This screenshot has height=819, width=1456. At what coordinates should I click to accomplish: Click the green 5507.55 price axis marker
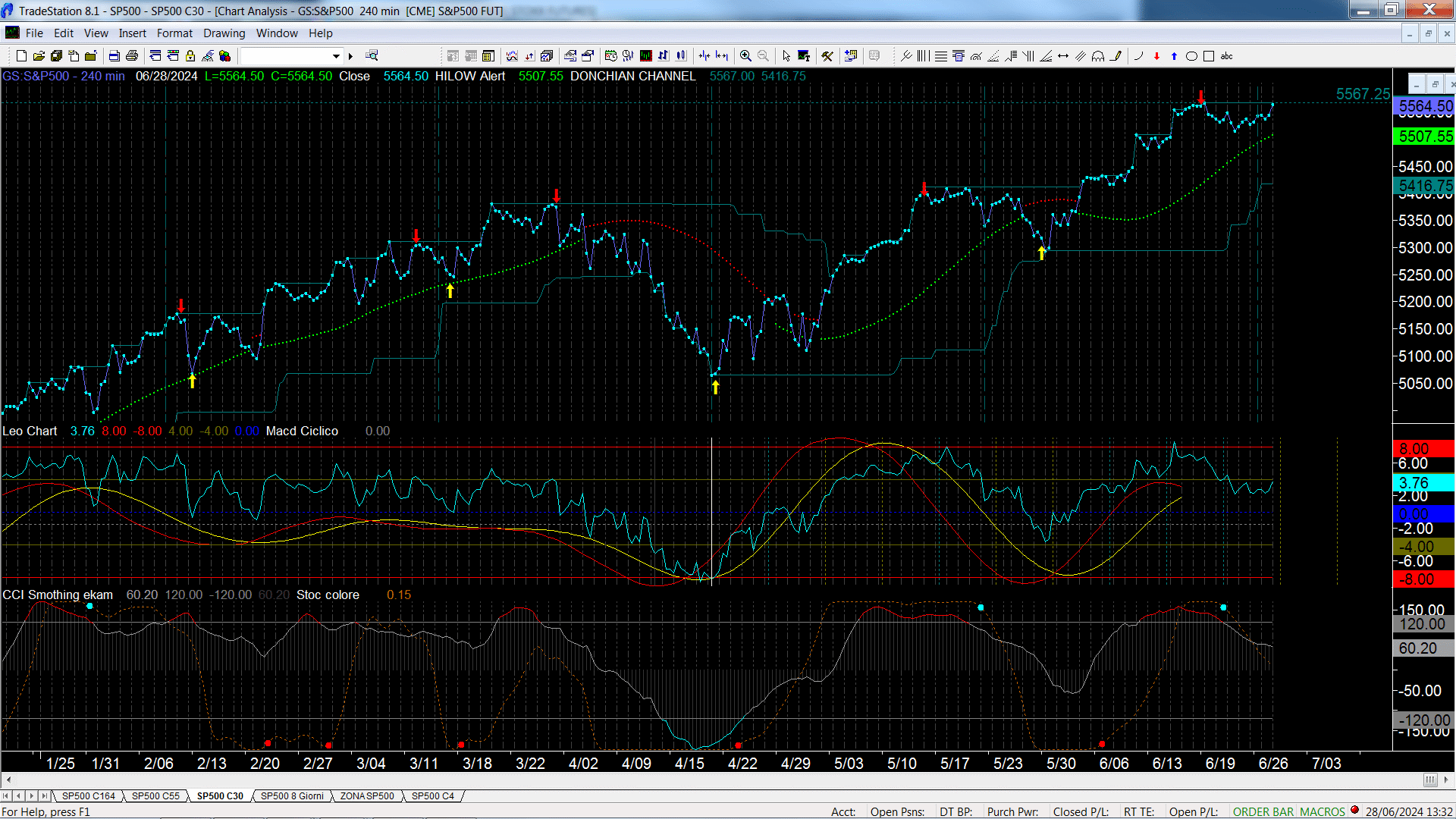click(1424, 136)
